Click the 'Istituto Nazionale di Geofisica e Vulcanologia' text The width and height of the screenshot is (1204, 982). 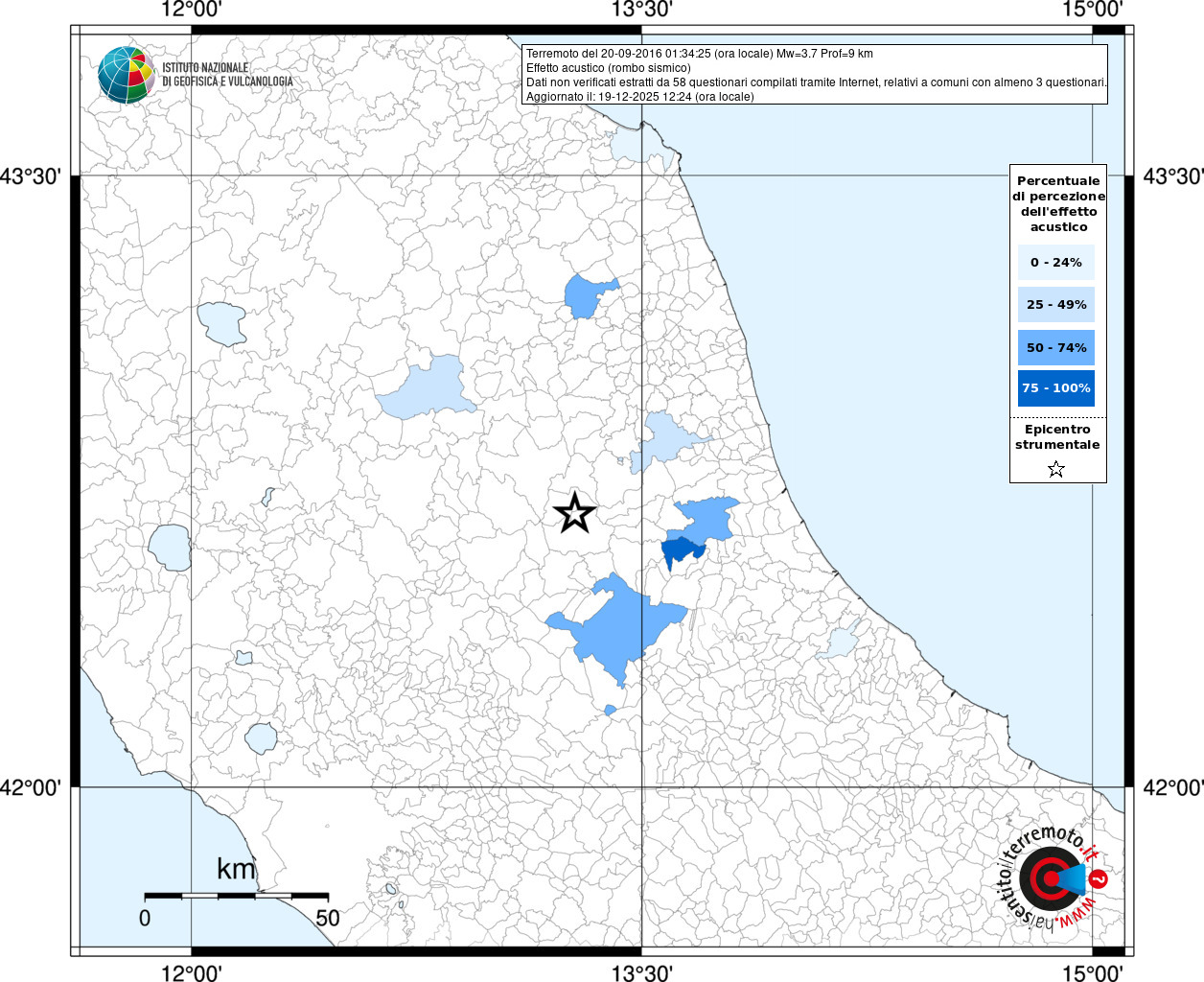[227, 75]
